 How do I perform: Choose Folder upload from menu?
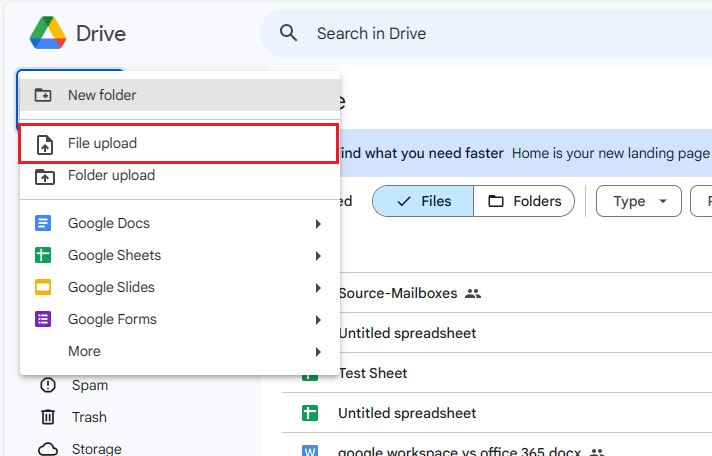tap(180, 175)
